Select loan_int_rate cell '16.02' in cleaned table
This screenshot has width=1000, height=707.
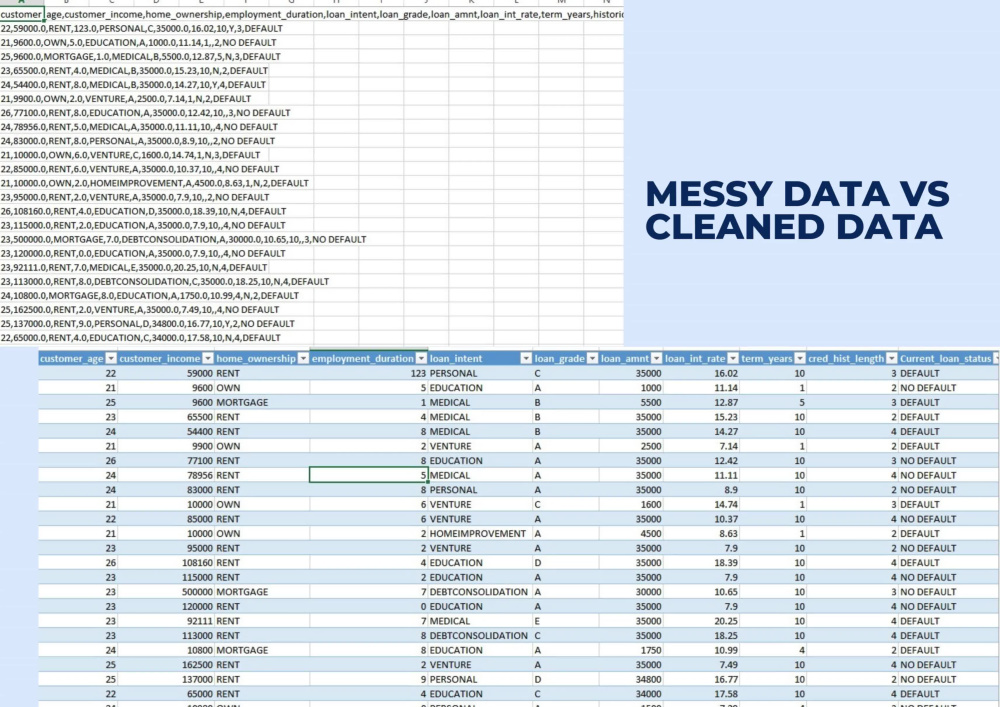click(702, 373)
